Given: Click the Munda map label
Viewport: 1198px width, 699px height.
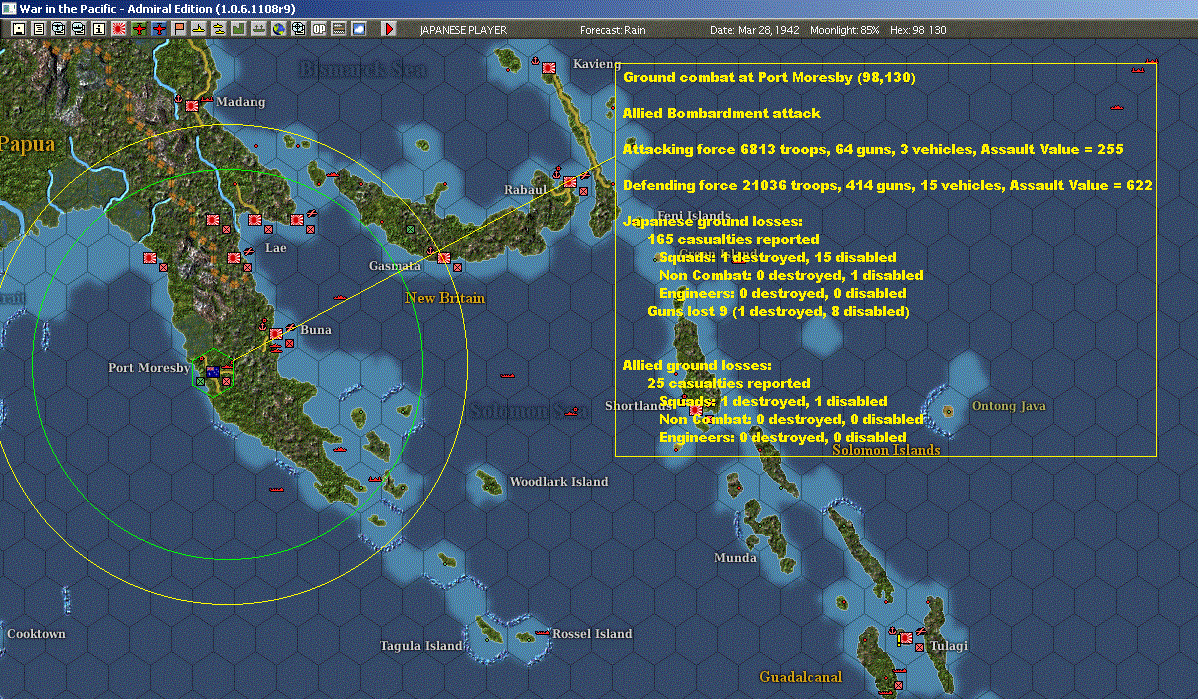Looking at the screenshot, I should [x=735, y=558].
